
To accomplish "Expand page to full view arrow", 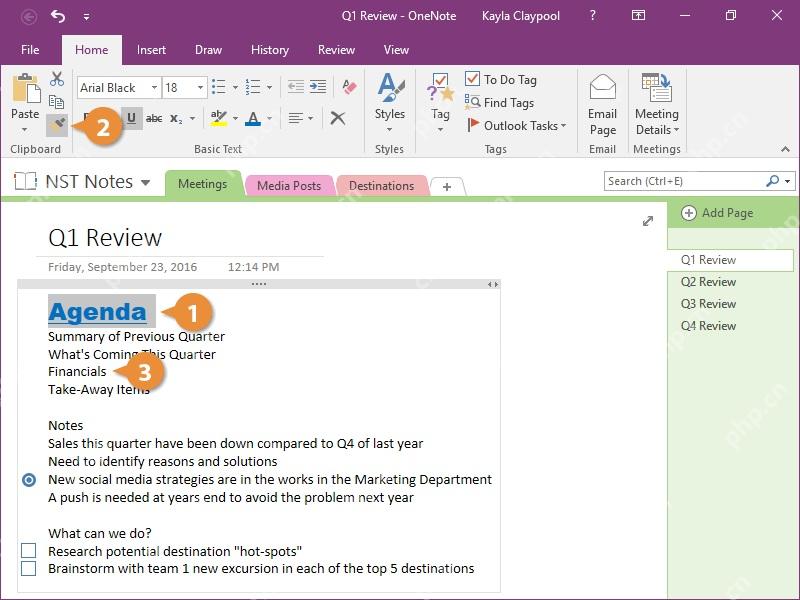I will [x=648, y=221].
